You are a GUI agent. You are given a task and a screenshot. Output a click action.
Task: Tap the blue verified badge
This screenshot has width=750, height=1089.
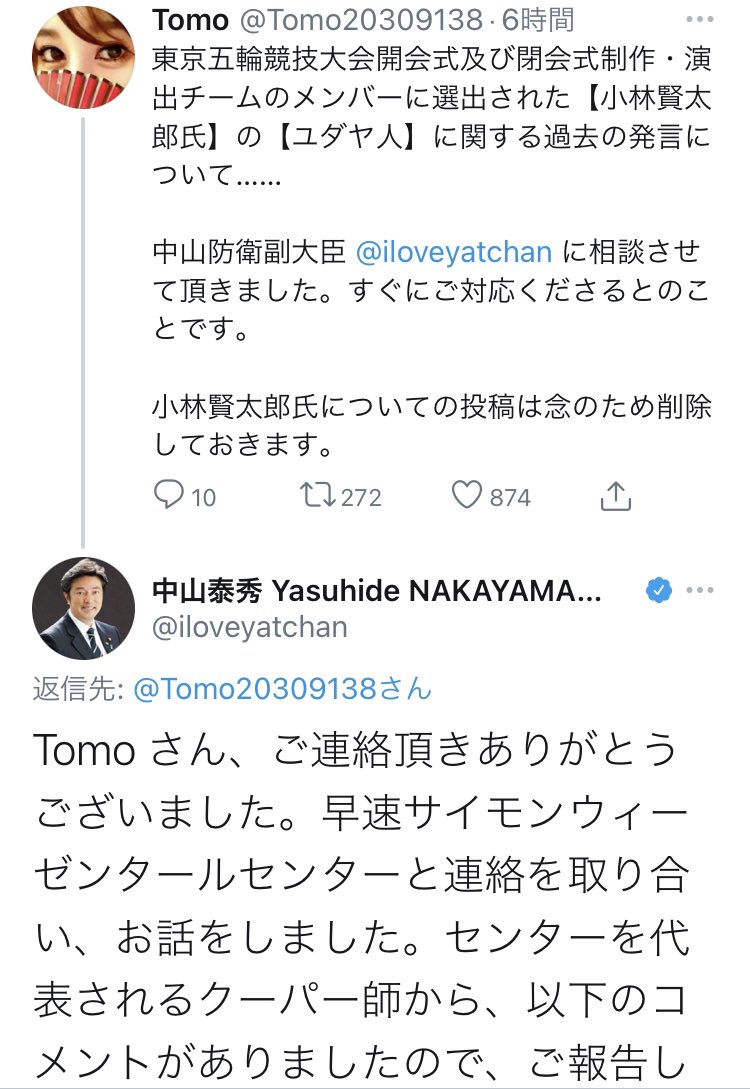coord(658,590)
